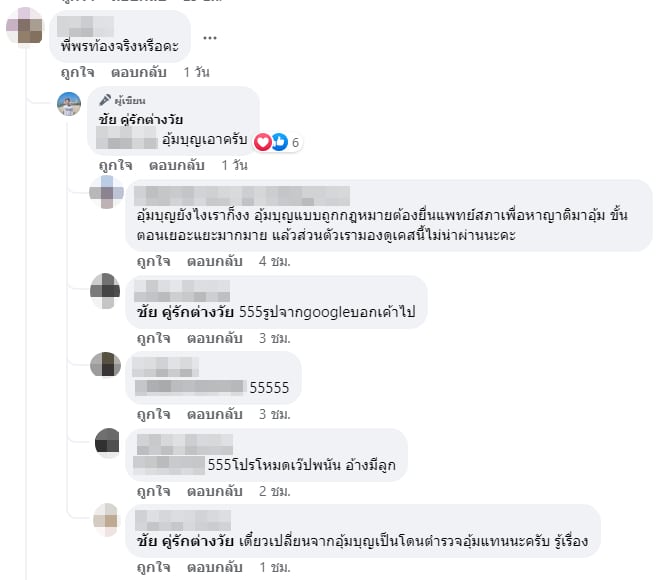665x580 pixels.
Task: Reply to the comment พี่พรท้องจริงหรือคะ
Action: pyautogui.click(x=138, y=72)
